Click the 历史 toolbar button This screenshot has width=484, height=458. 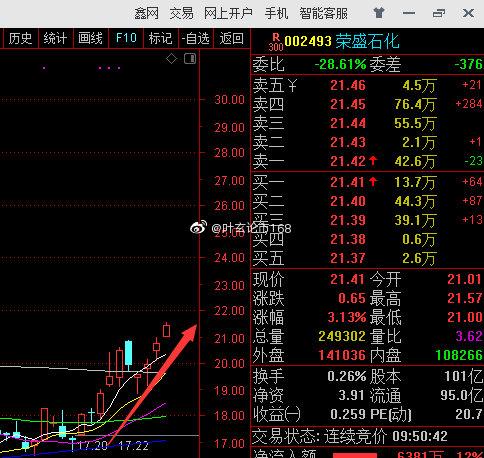pyautogui.click(x=21, y=38)
